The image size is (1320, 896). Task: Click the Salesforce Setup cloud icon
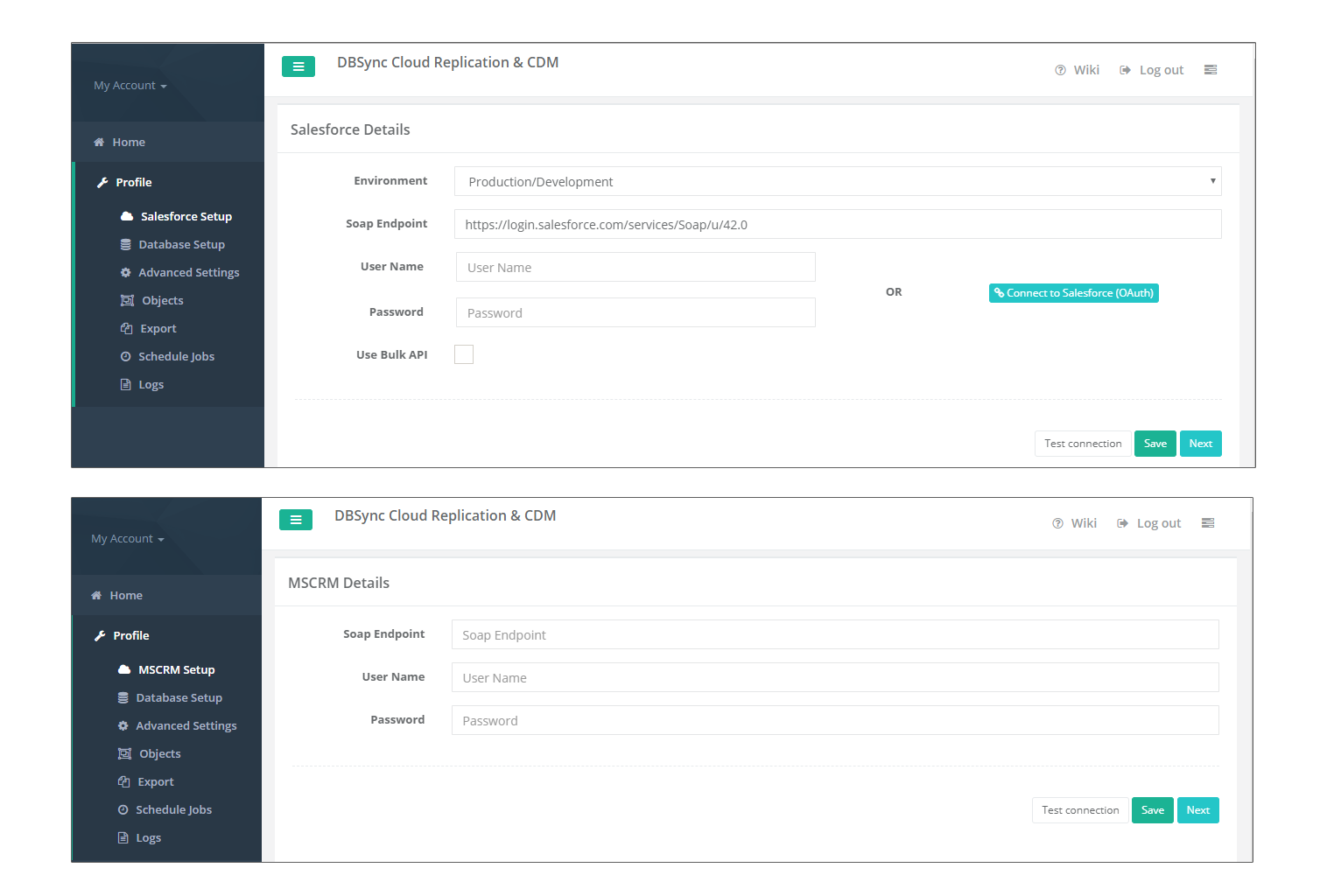point(127,216)
